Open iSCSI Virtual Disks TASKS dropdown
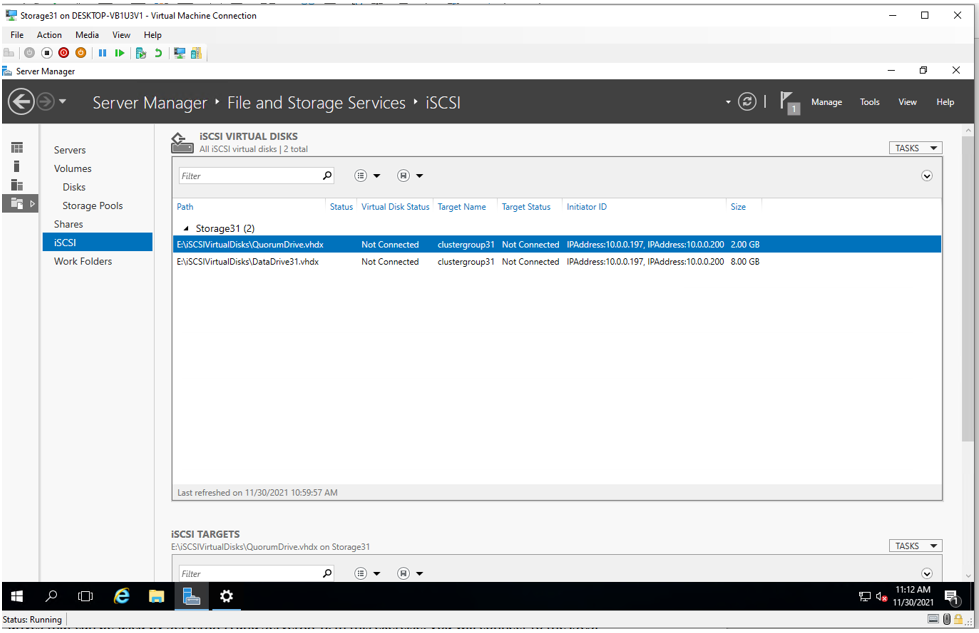 point(915,148)
